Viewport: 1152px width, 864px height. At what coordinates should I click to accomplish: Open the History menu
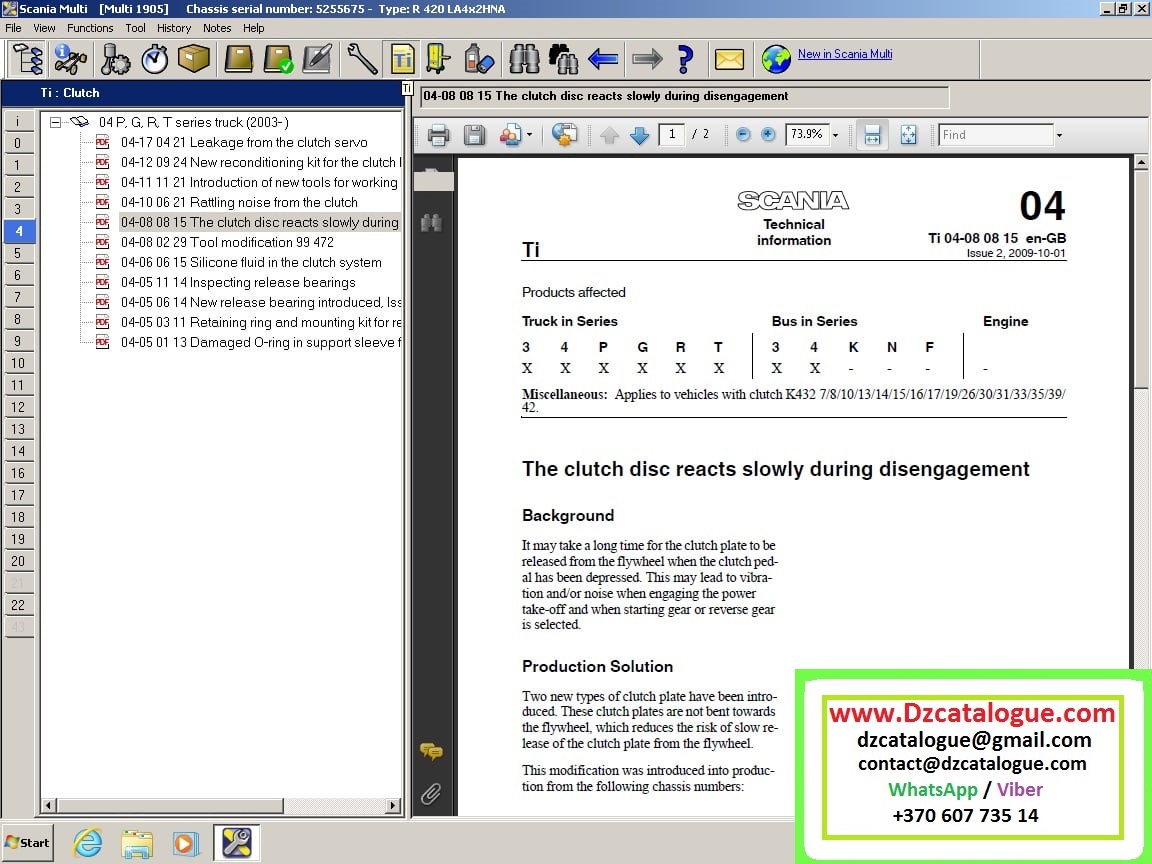click(x=173, y=28)
